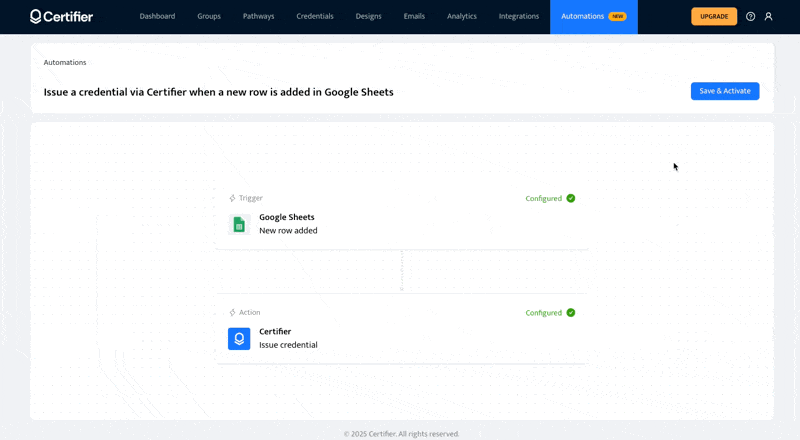Image resolution: width=800 pixels, height=440 pixels.
Task: Open the Integrations tab
Action: tap(519, 16)
